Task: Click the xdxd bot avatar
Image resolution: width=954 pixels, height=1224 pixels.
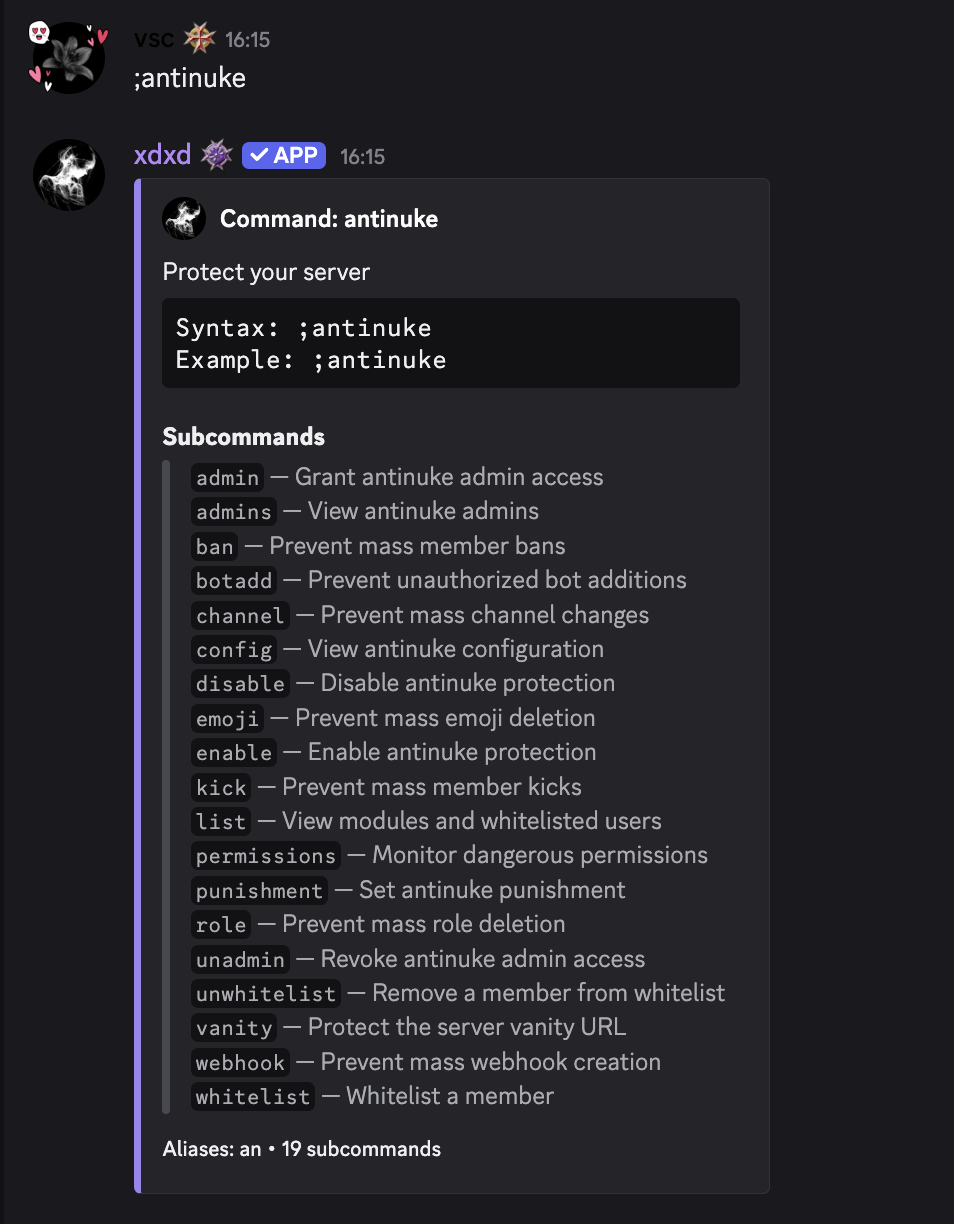Action: pyautogui.click(x=69, y=175)
